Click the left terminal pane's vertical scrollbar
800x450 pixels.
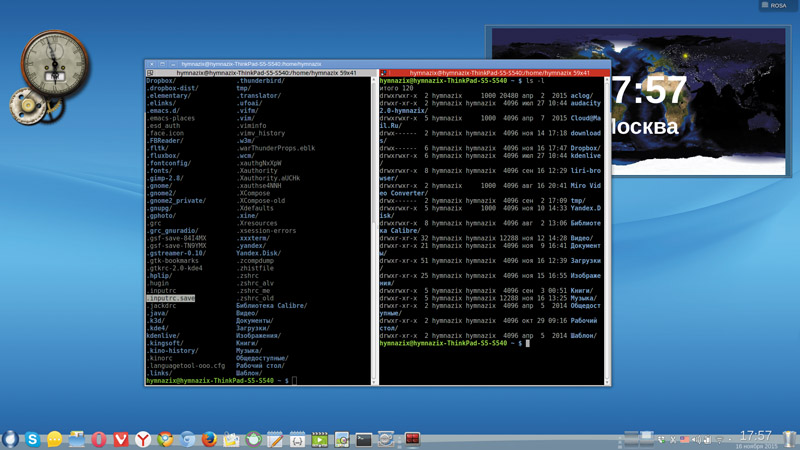pyautogui.click(x=374, y=231)
